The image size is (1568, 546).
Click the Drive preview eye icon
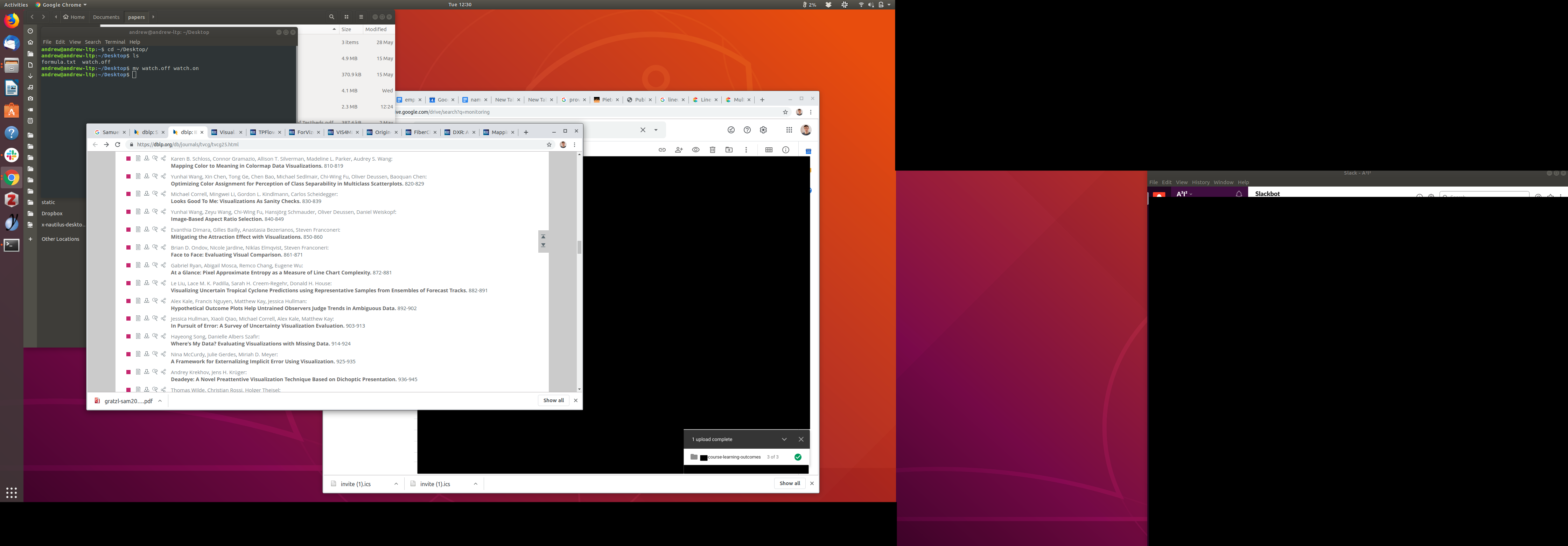coord(696,150)
